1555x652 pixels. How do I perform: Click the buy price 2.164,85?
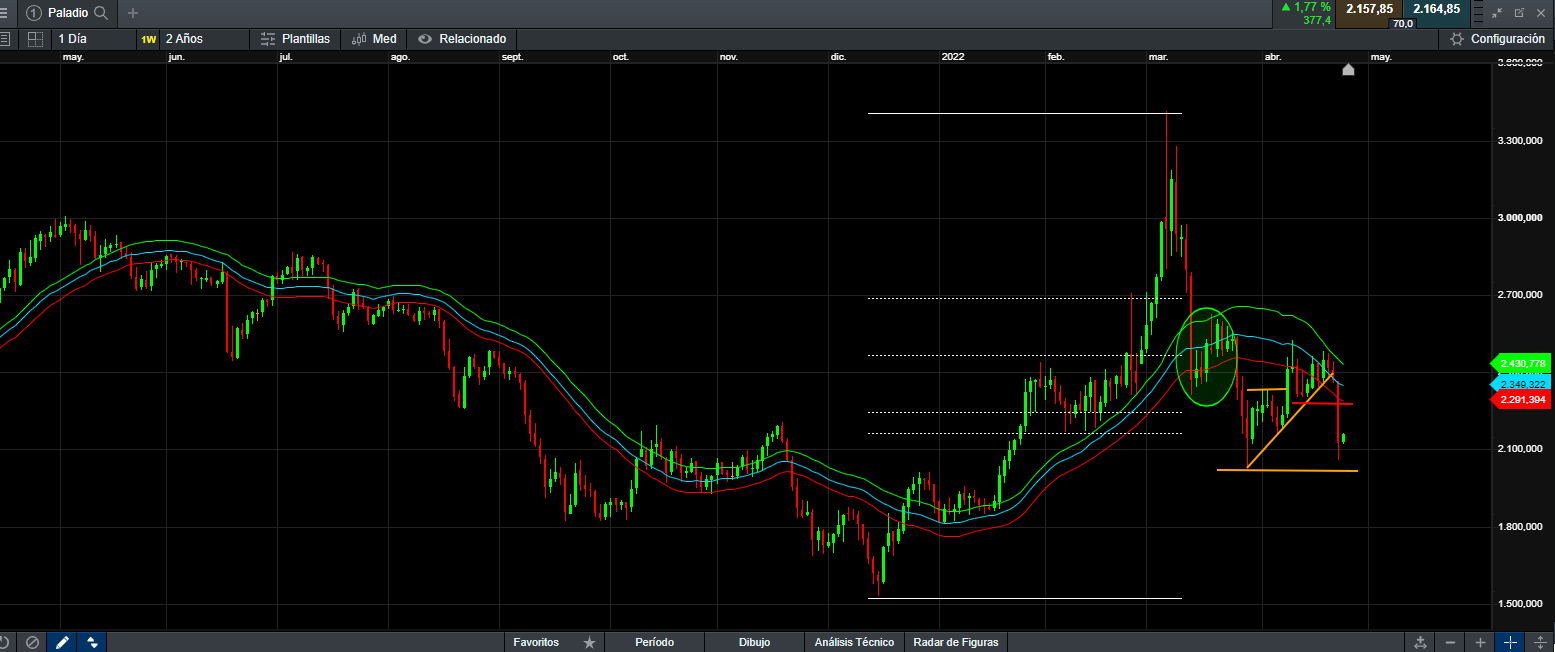(x=1436, y=9)
